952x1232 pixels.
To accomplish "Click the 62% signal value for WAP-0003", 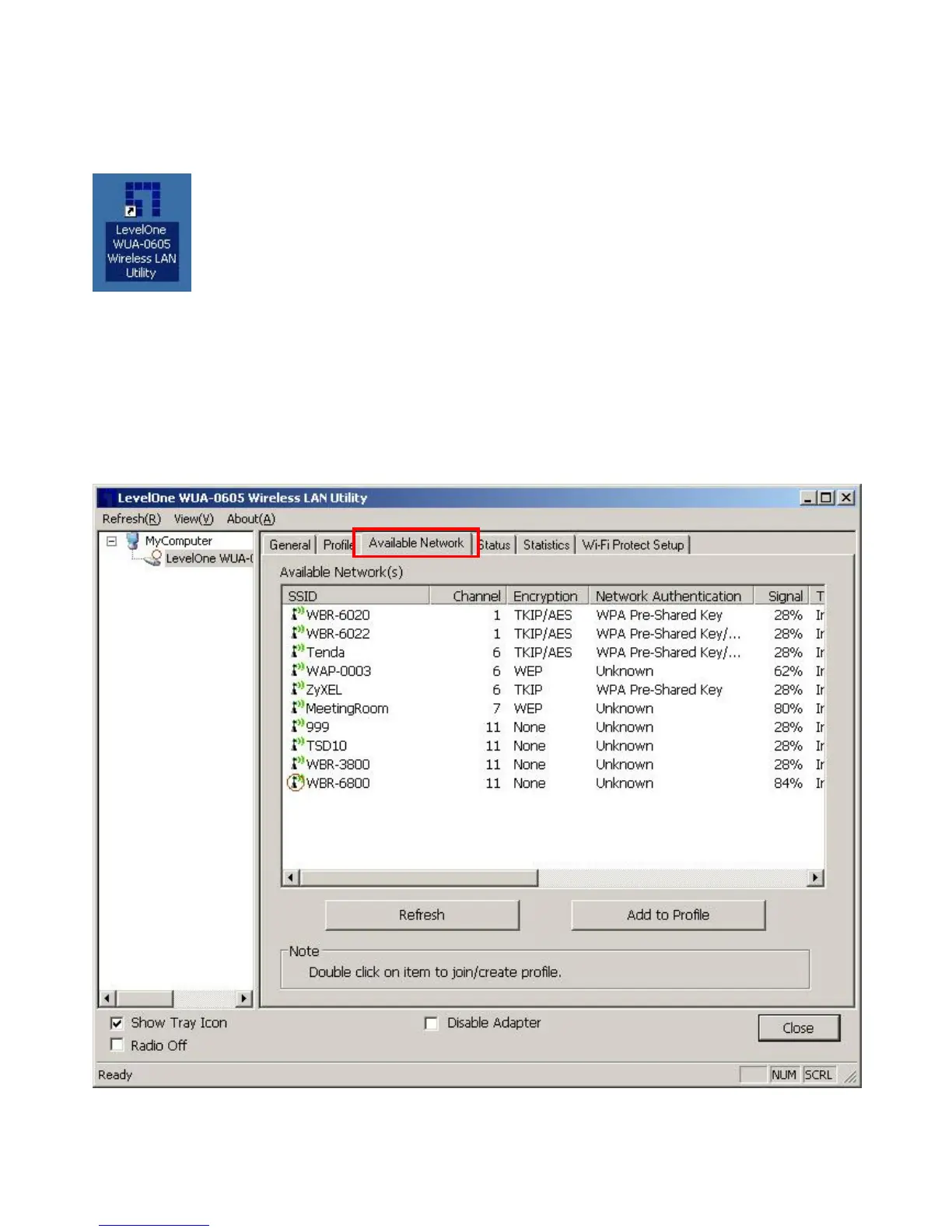I will (788, 670).
